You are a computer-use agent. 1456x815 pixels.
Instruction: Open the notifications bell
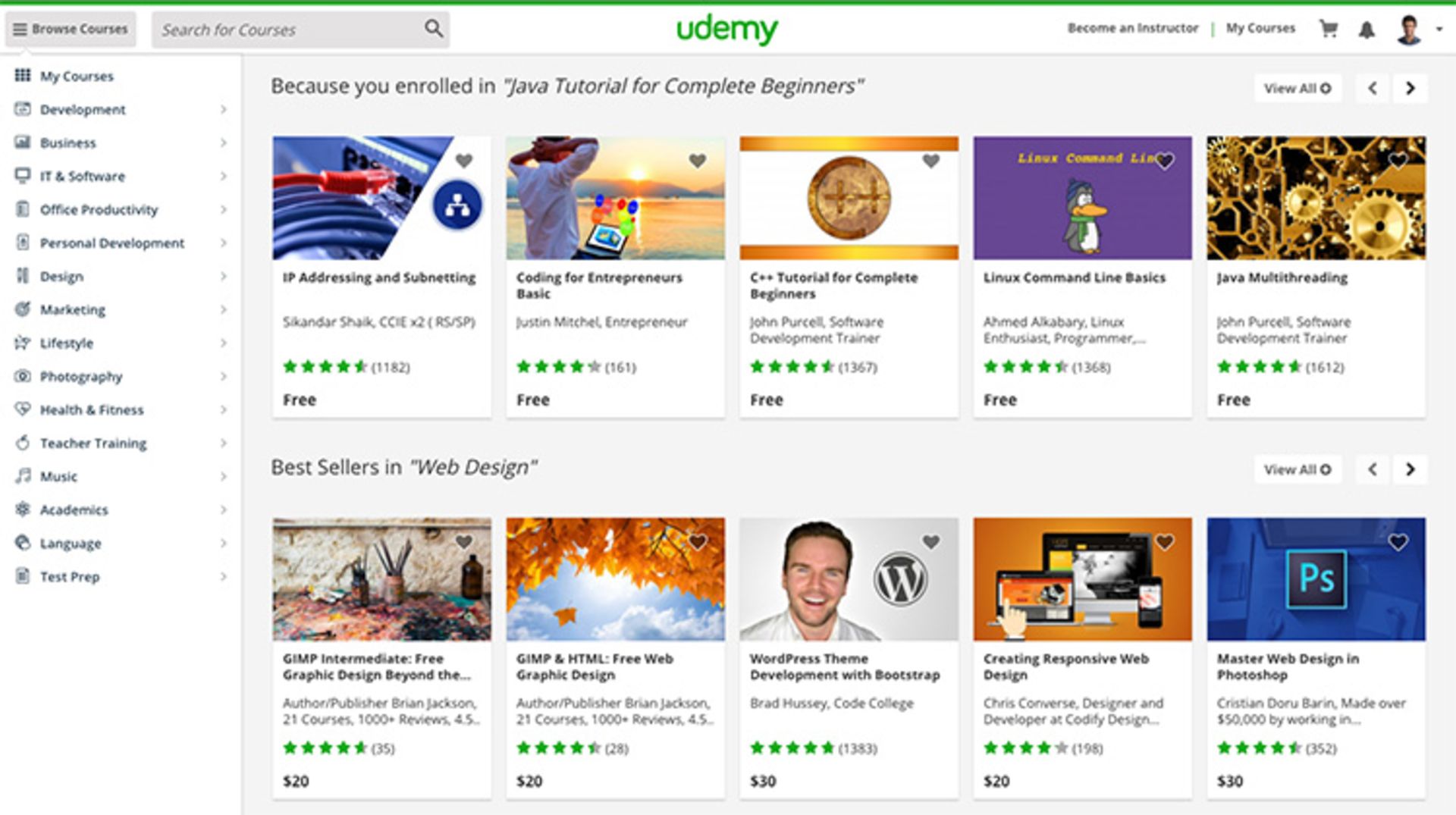coord(1367,30)
